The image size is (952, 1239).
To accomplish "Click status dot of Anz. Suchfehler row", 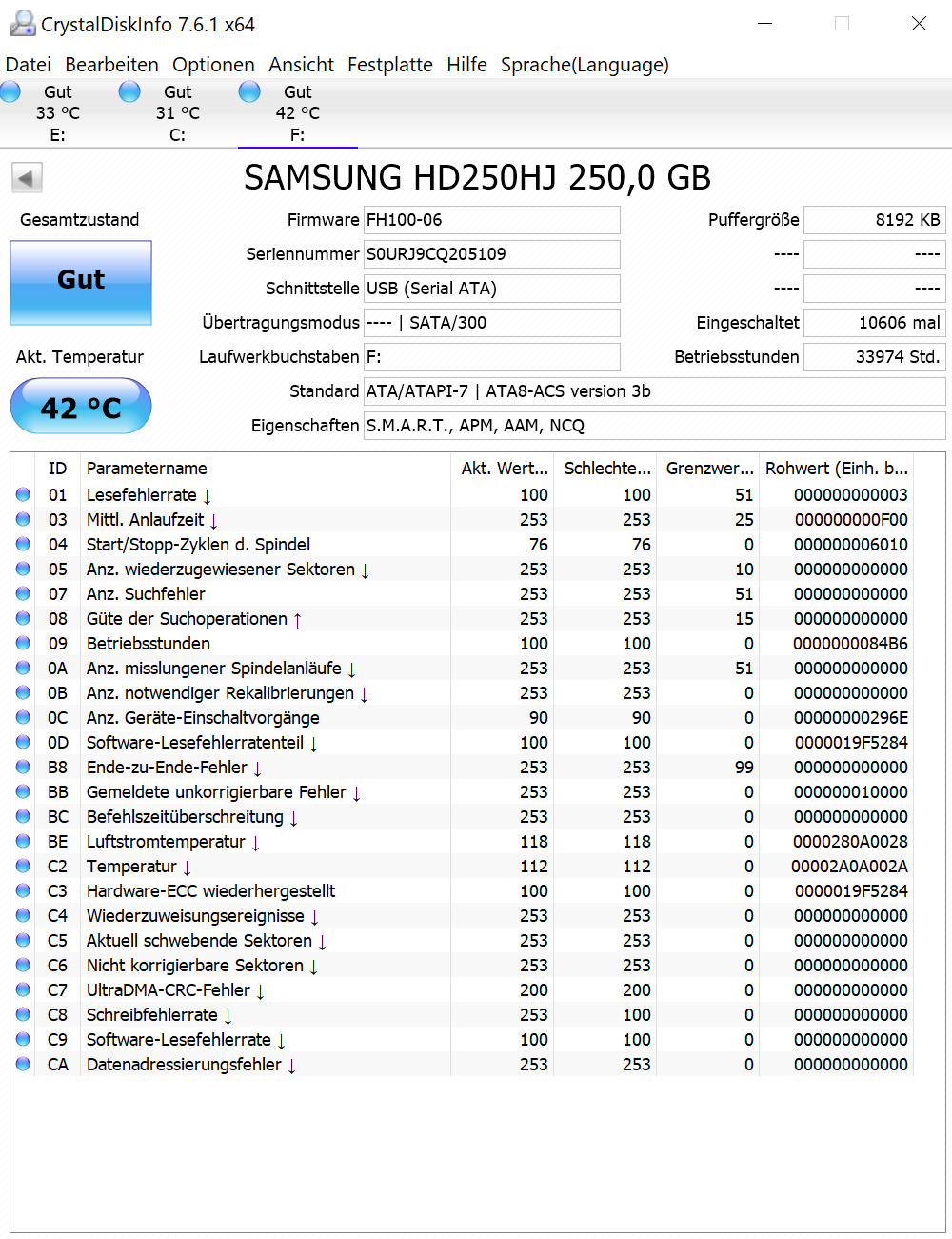I will 23,593.
